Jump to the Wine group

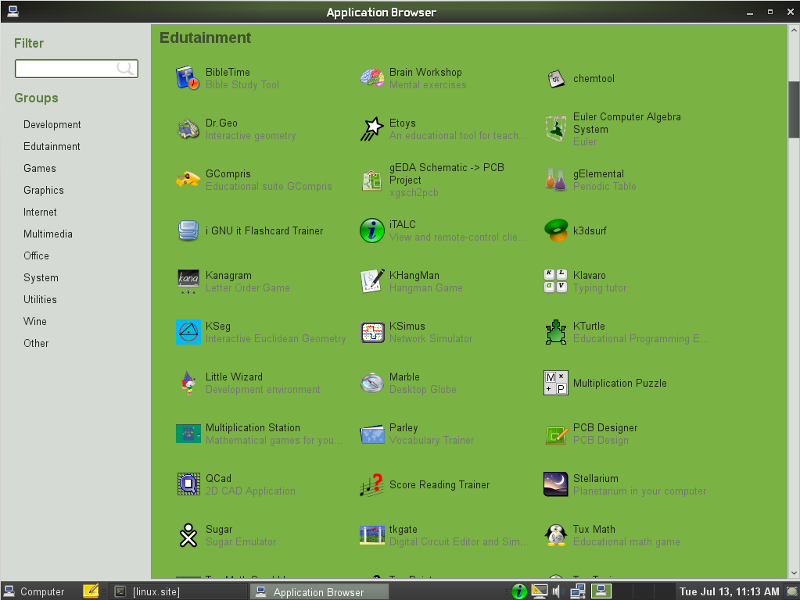tap(35, 321)
